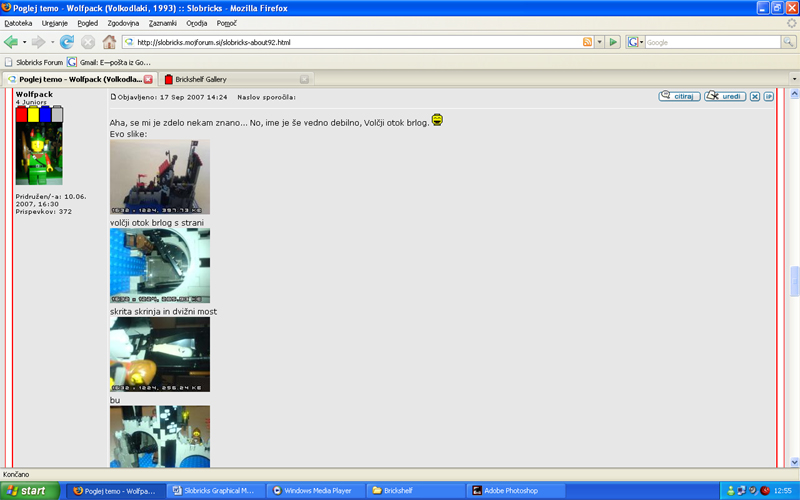Click the grey rank brick
Image resolution: width=800 pixels, height=500 pixels.
tap(57, 114)
